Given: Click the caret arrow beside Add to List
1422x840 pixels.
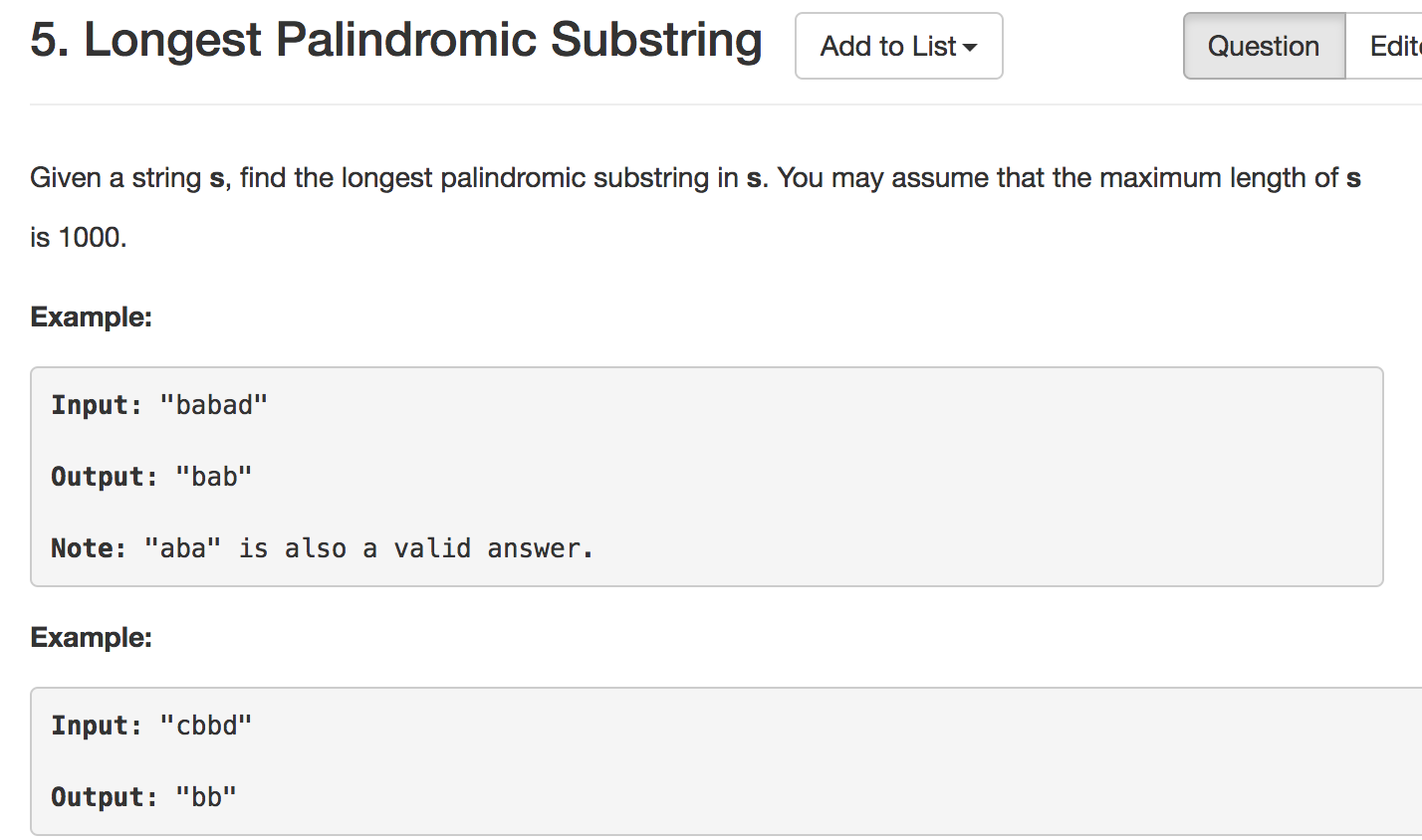Looking at the screenshot, I should tap(970, 48).
